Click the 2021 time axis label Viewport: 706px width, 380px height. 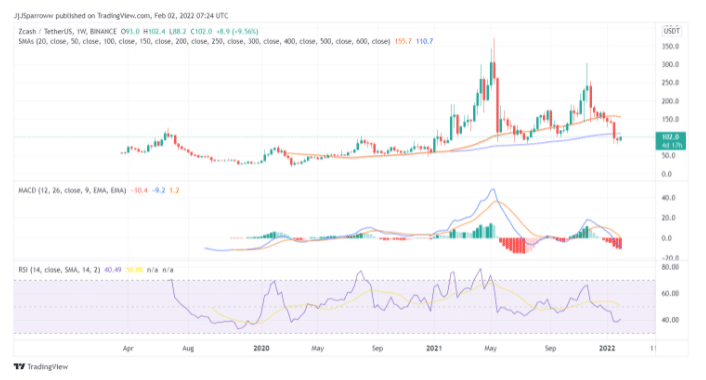pyautogui.click(x=434, y=348)
